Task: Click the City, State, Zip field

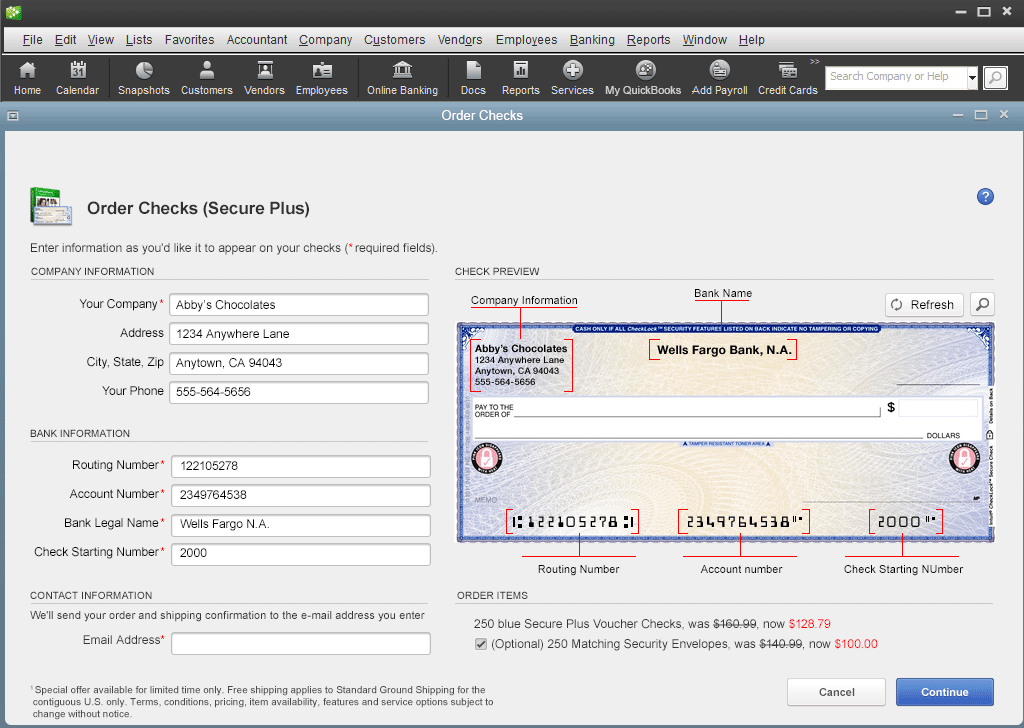Action: pyautogui.click(x=299, y=363)
